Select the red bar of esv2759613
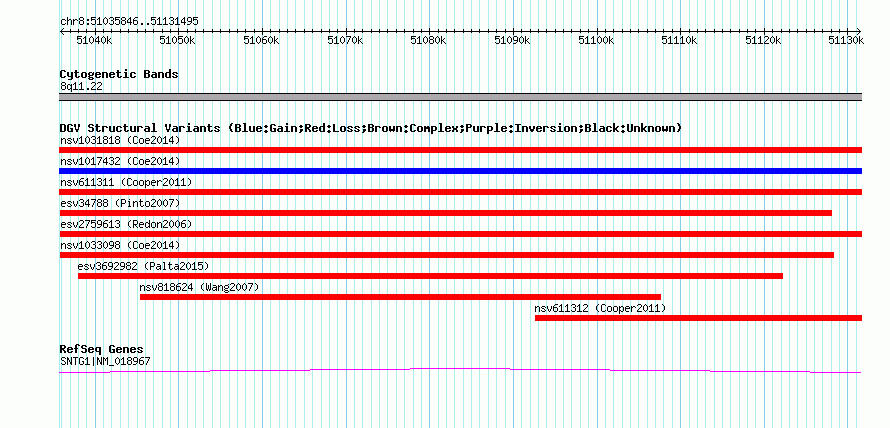This screenshot has width=890, height=428. (x=460, y=234)
